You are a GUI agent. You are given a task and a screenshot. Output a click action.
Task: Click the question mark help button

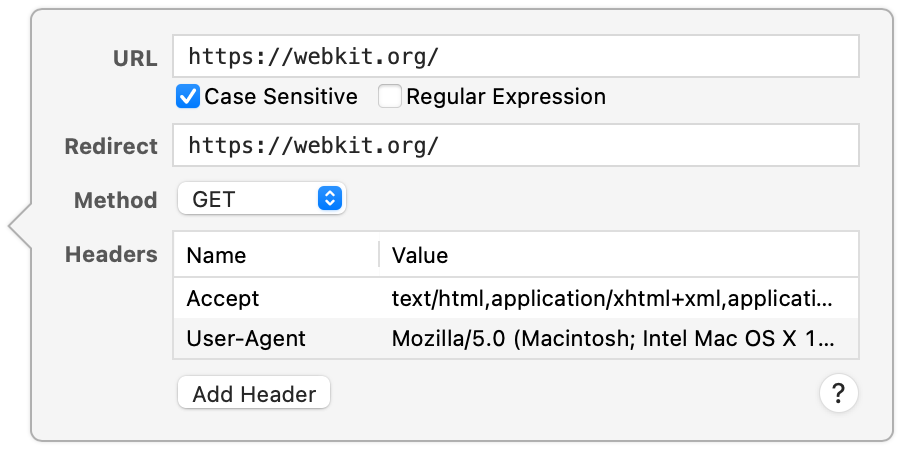[x=838, y=393]
